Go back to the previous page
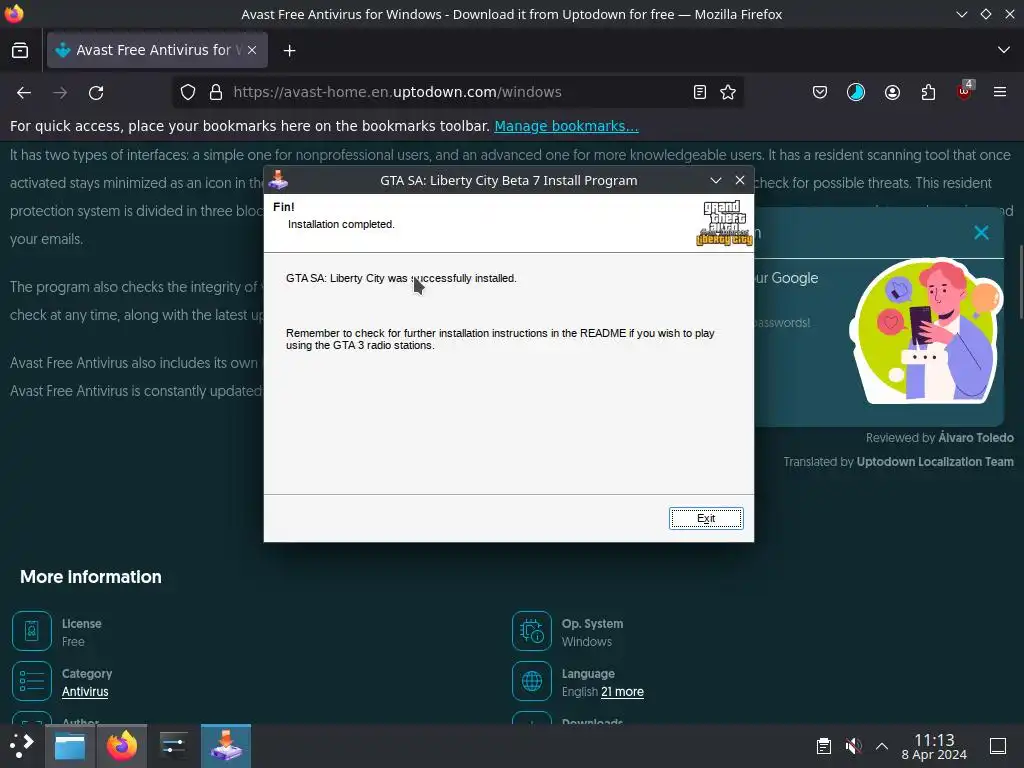 click(24, 93)
